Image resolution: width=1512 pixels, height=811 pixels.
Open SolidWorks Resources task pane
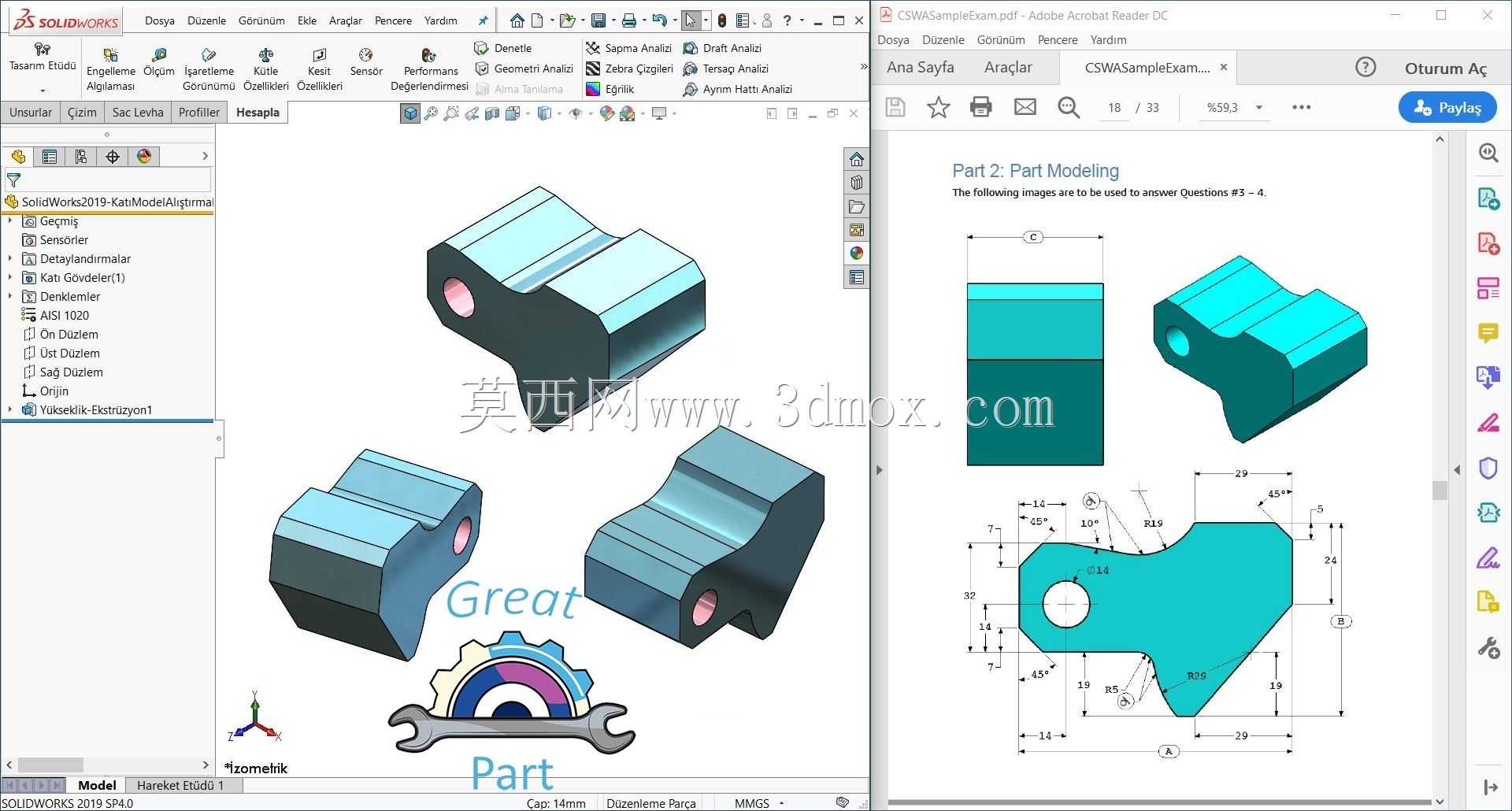point(857,159)
